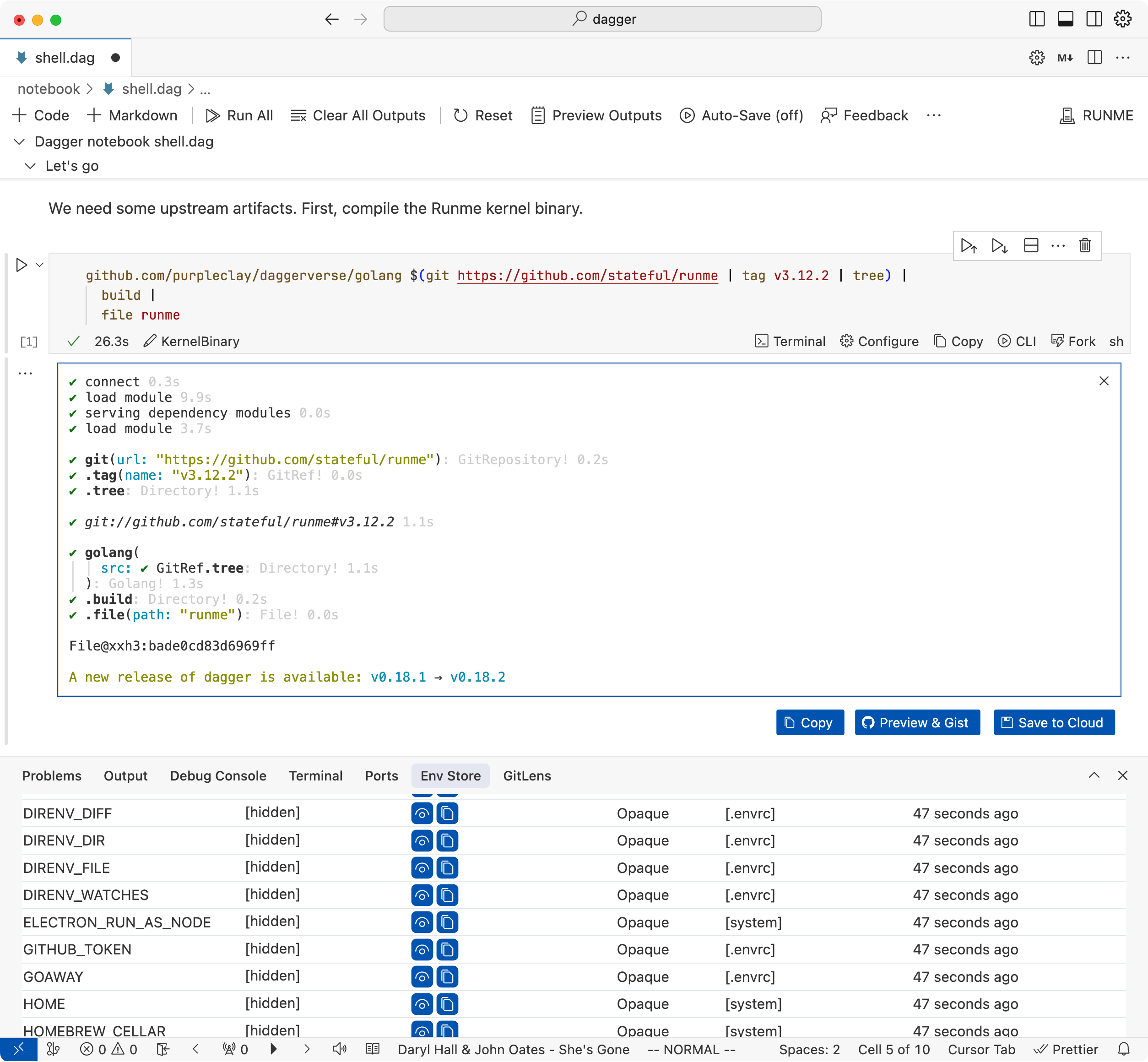Image resolution: width=1148 pixels, height=1062 pixels.
Task: Switch to the Problems panel tab
Action: pyautogui.click(x=52, y=776)
